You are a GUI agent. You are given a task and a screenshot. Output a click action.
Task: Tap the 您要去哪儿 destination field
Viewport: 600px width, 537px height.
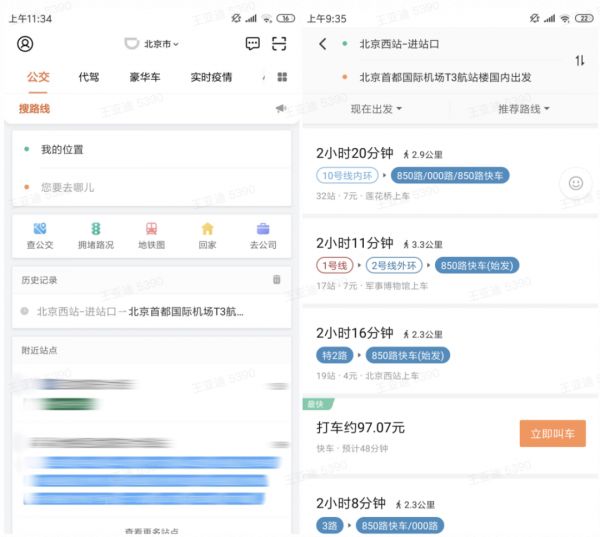click(x=150, y=187)
